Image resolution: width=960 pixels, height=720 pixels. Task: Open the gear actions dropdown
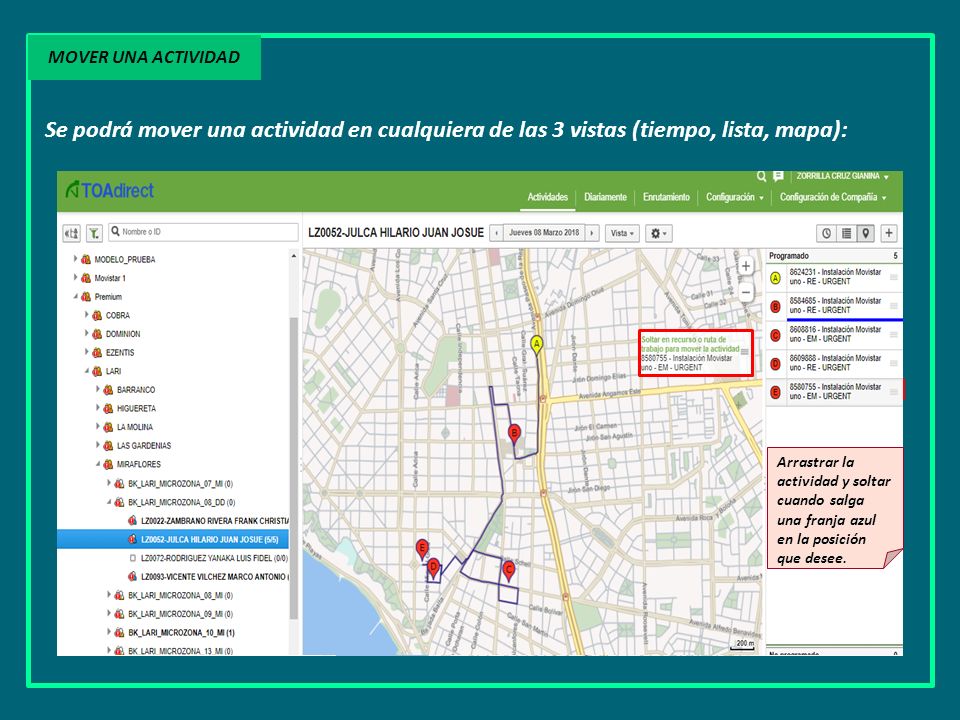pos(659,233)
